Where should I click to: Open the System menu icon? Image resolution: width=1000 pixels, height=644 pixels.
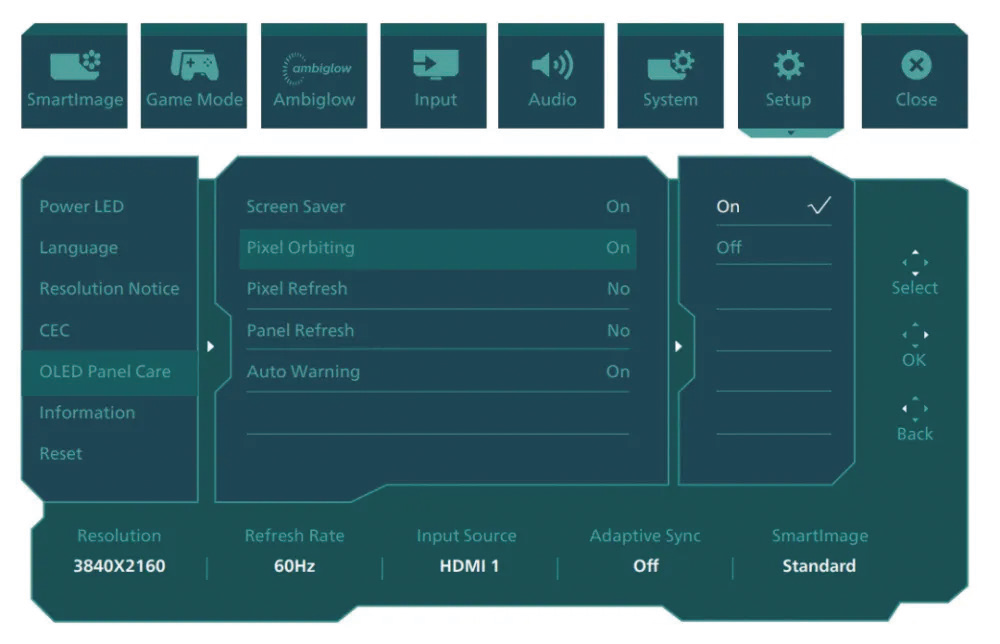(x=670, y=64)
